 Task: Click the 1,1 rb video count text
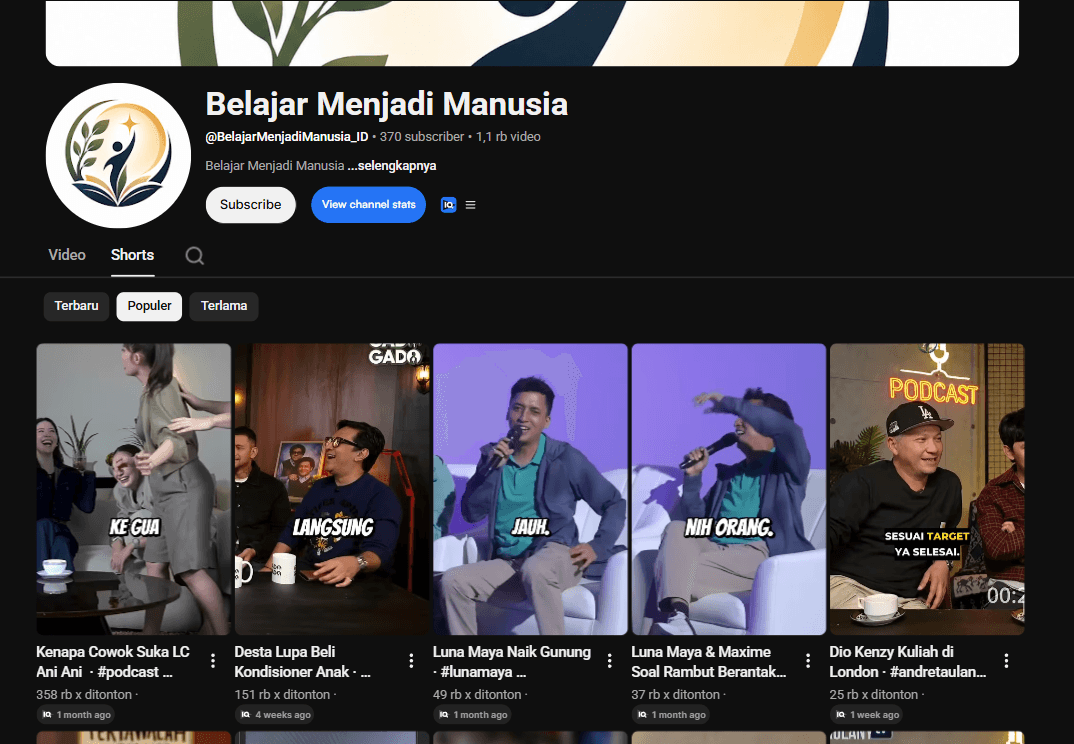508,137
